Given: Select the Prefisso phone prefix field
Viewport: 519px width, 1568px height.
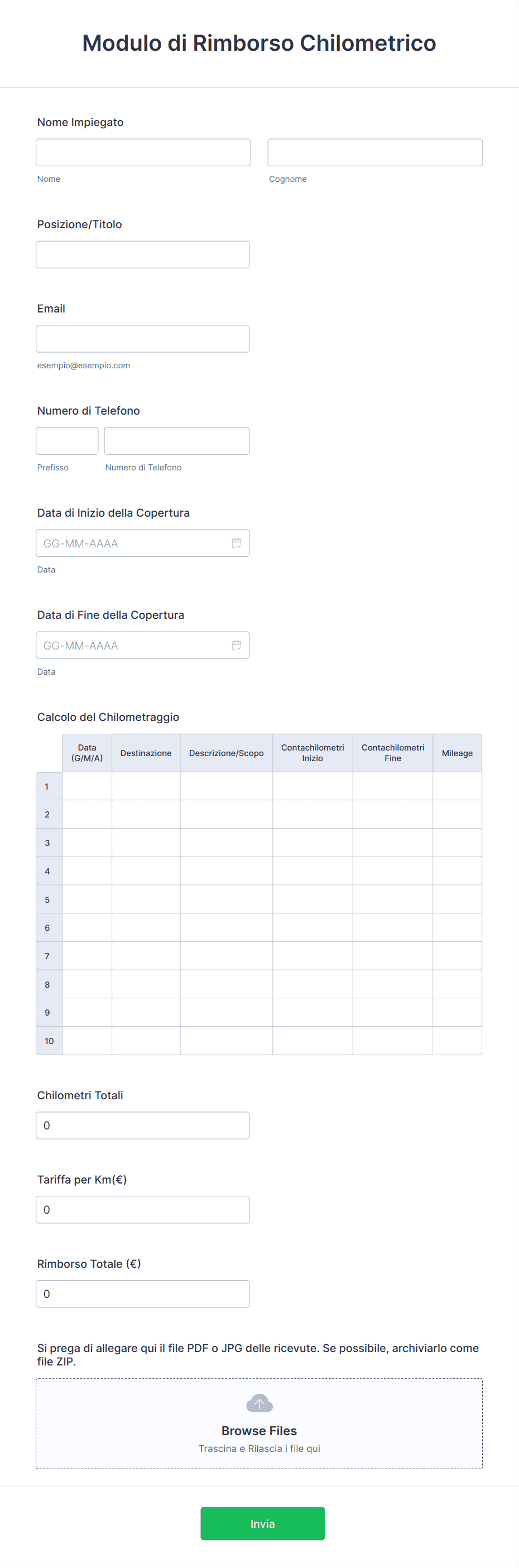Looking at the screenshot, I should pyautogui.click(x=67, y=441).
